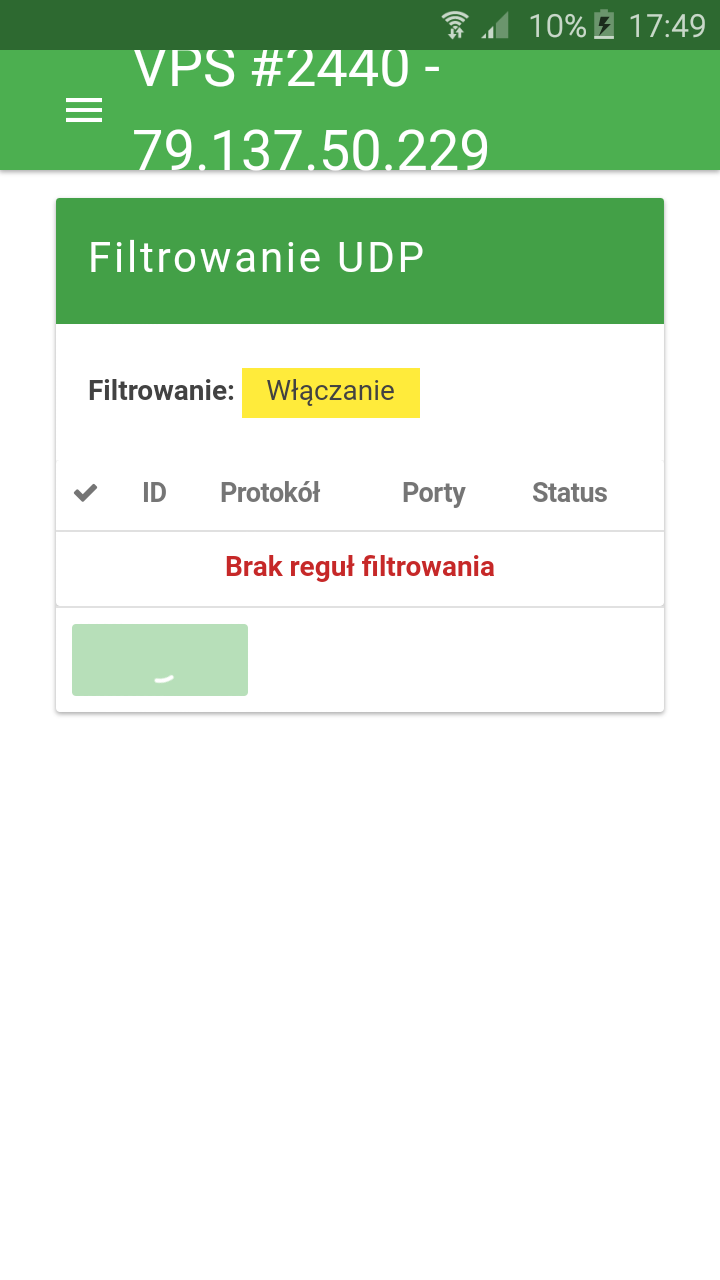Image resolution: width=720 pixels, height=1280 pixels.
Task: Tap the charging battery icon
Action: pyautogui.click(x=604, y=25)
